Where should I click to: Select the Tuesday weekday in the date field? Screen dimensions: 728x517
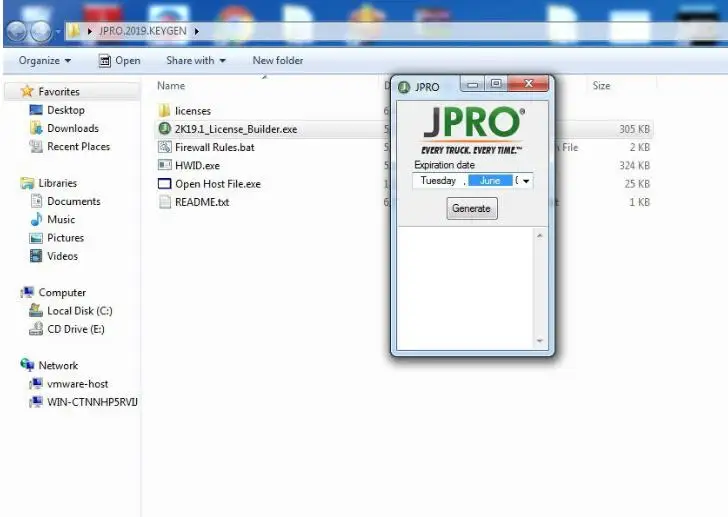pyautogui.click(x=438, y=181)
